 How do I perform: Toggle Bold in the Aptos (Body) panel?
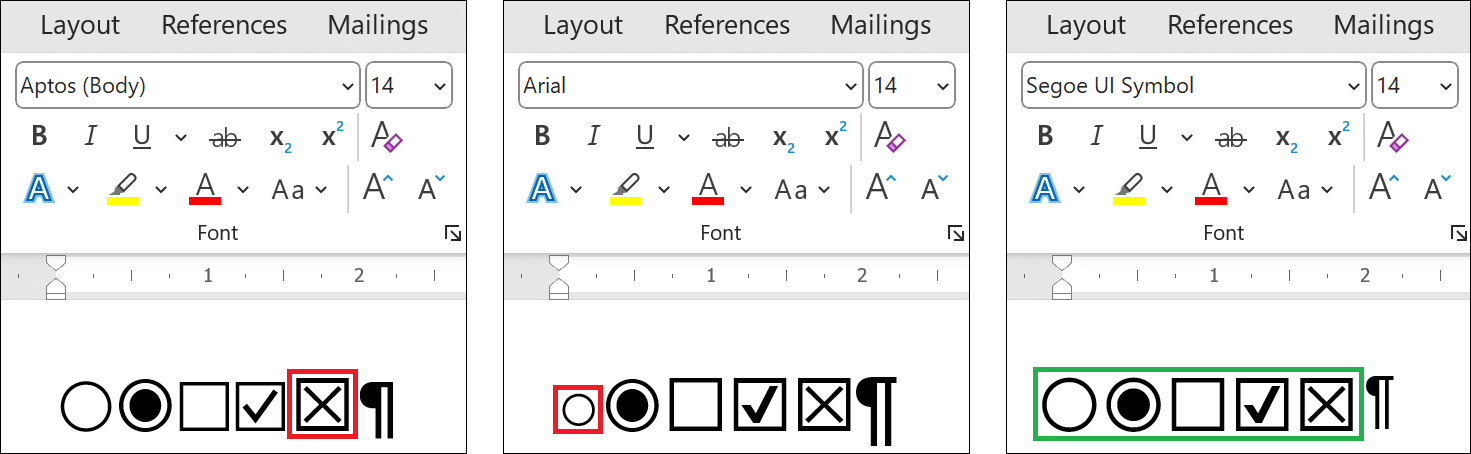point(39,137)
